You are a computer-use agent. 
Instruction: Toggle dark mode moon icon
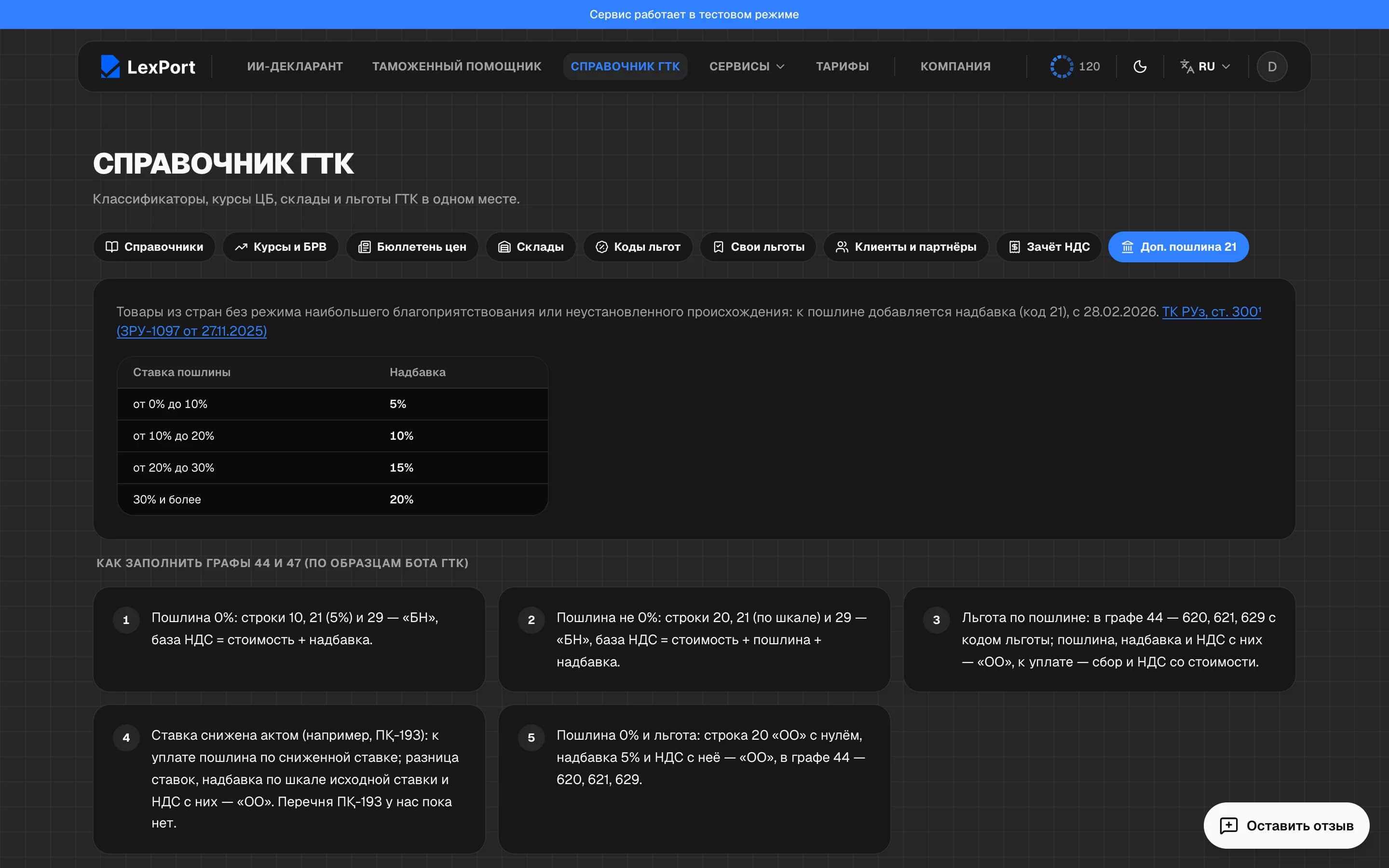point(1140,67)
